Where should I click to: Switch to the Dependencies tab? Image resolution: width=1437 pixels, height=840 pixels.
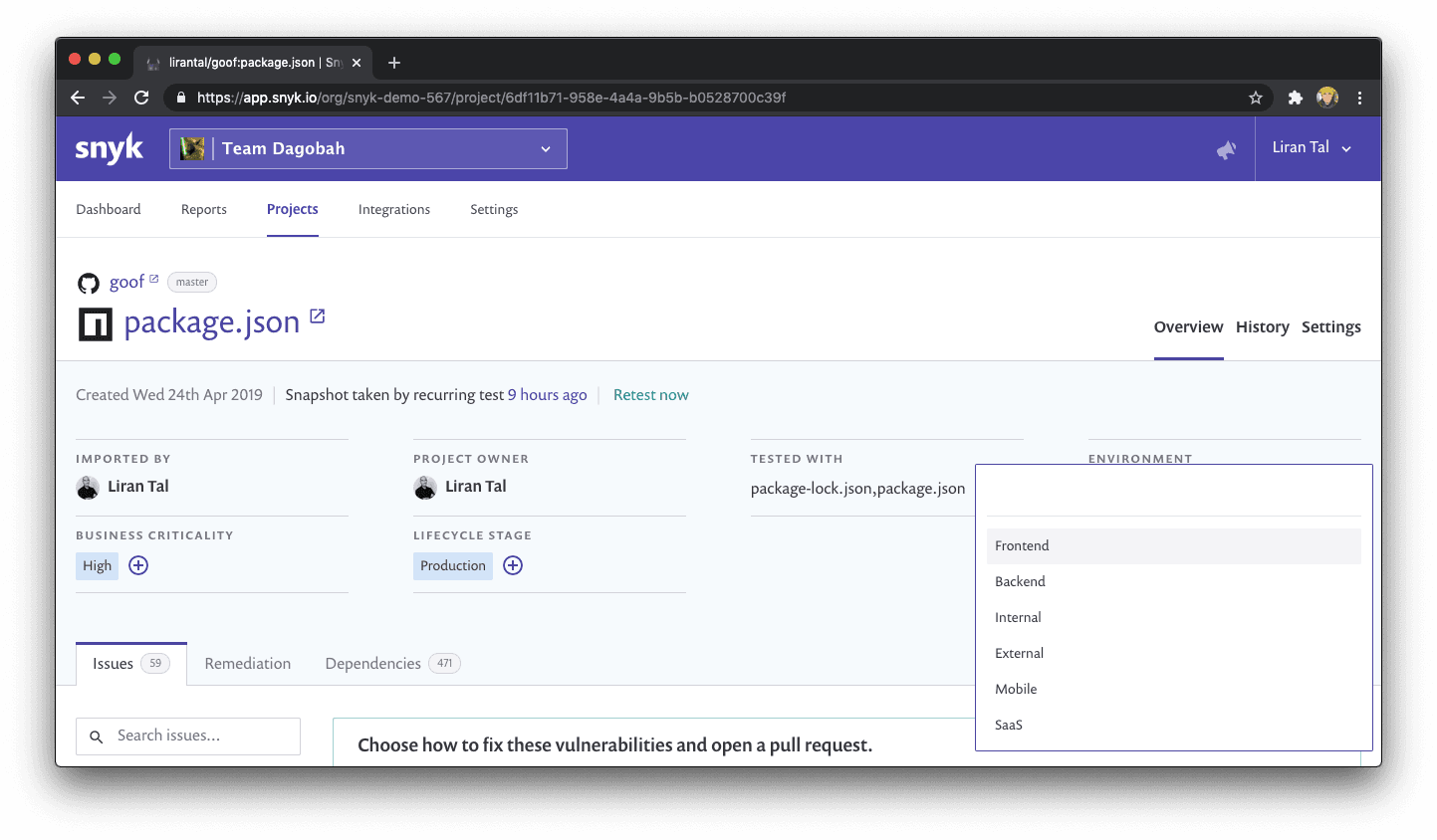click(x=392, y=664)
